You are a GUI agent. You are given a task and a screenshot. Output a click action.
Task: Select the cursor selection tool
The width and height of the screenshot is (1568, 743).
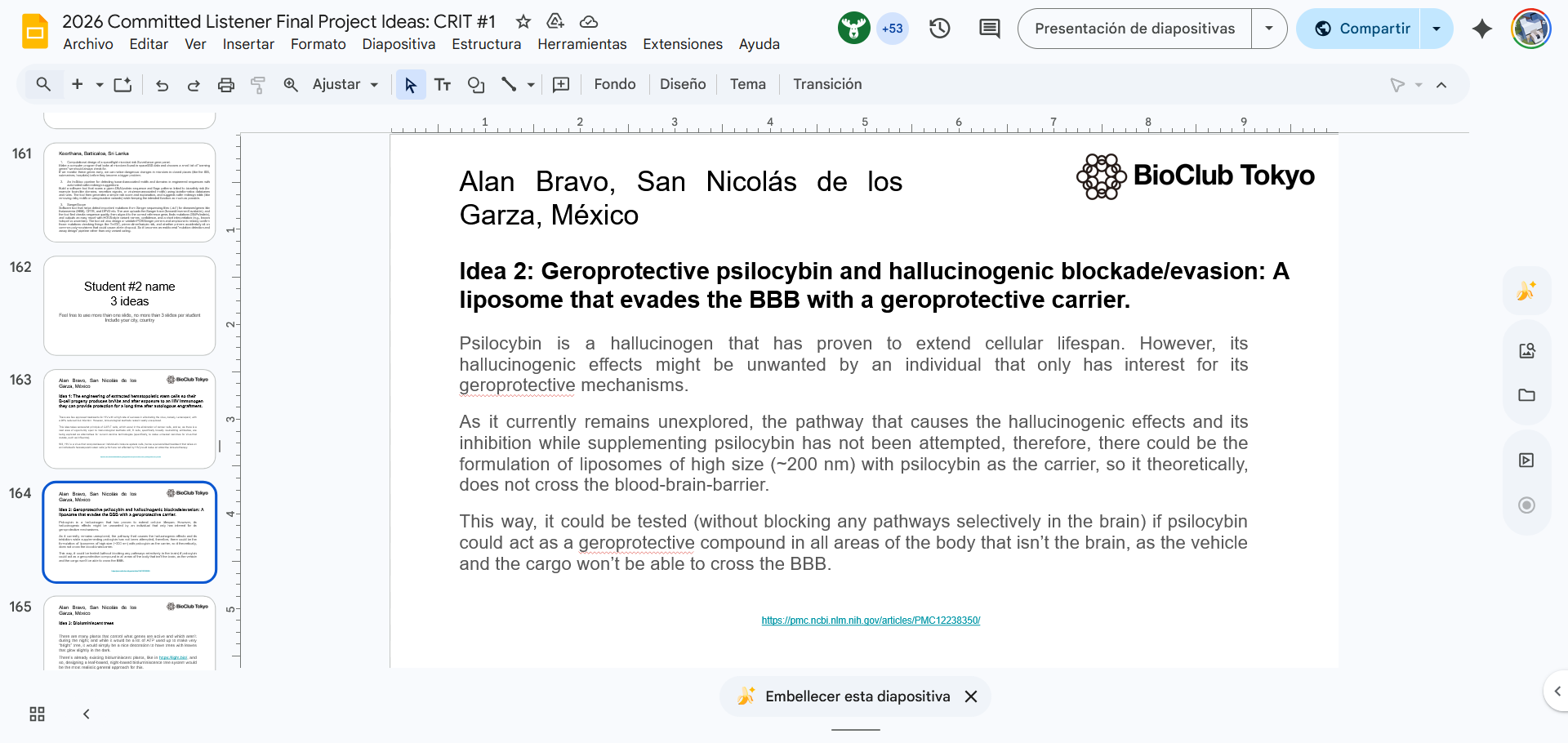[x=411, y=84]
